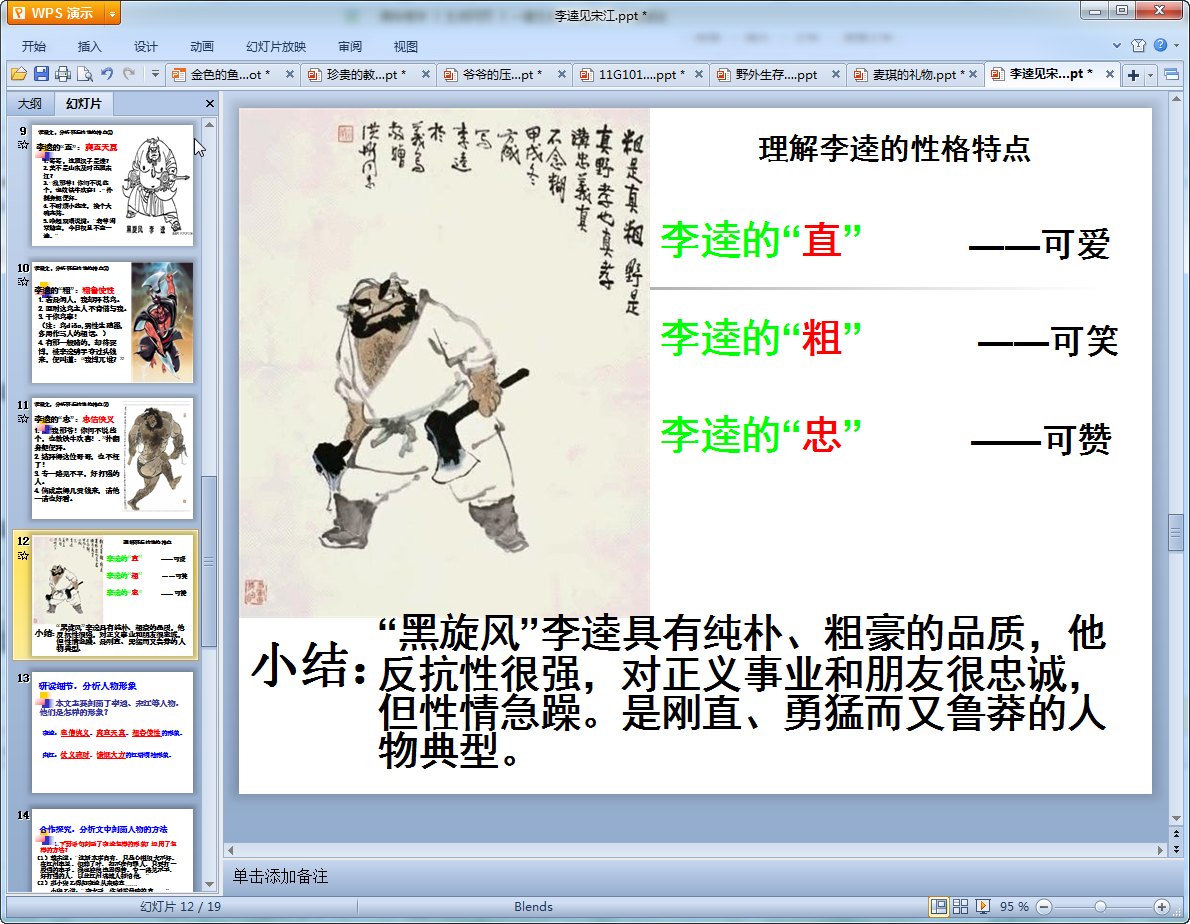This screenshot has height=924, width=1190.
Task: Click the ink painting of Li Kui
Action: (x=444, y=363)
